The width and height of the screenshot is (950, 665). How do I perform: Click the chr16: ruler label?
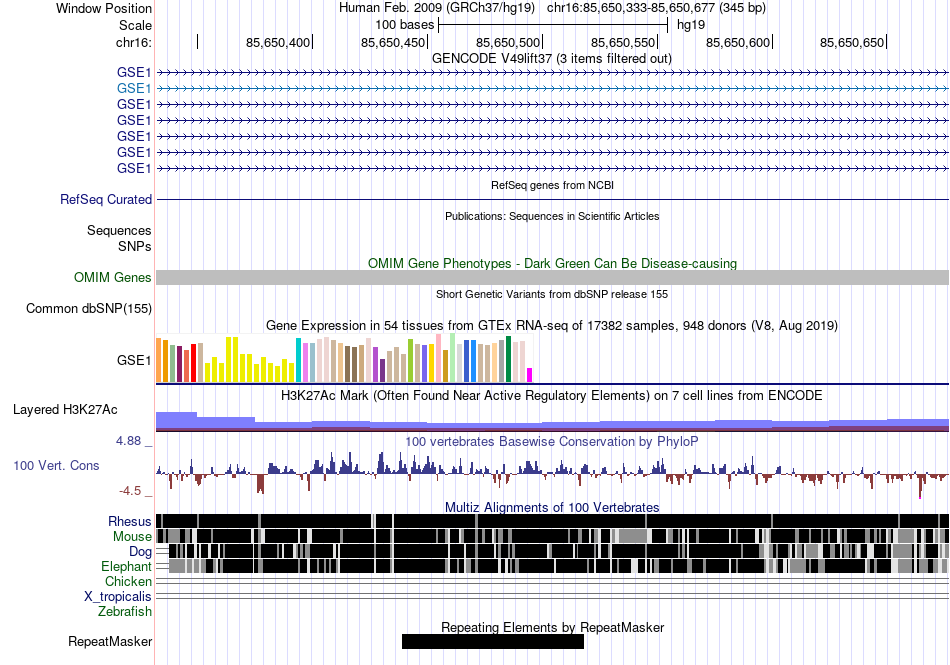134,42
